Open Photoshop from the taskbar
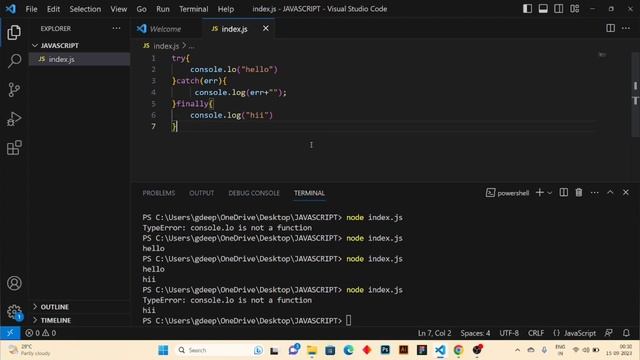Image resolution: width=640 pixels, height=360 pixels. pyautogui.click(x=385, y=350)
